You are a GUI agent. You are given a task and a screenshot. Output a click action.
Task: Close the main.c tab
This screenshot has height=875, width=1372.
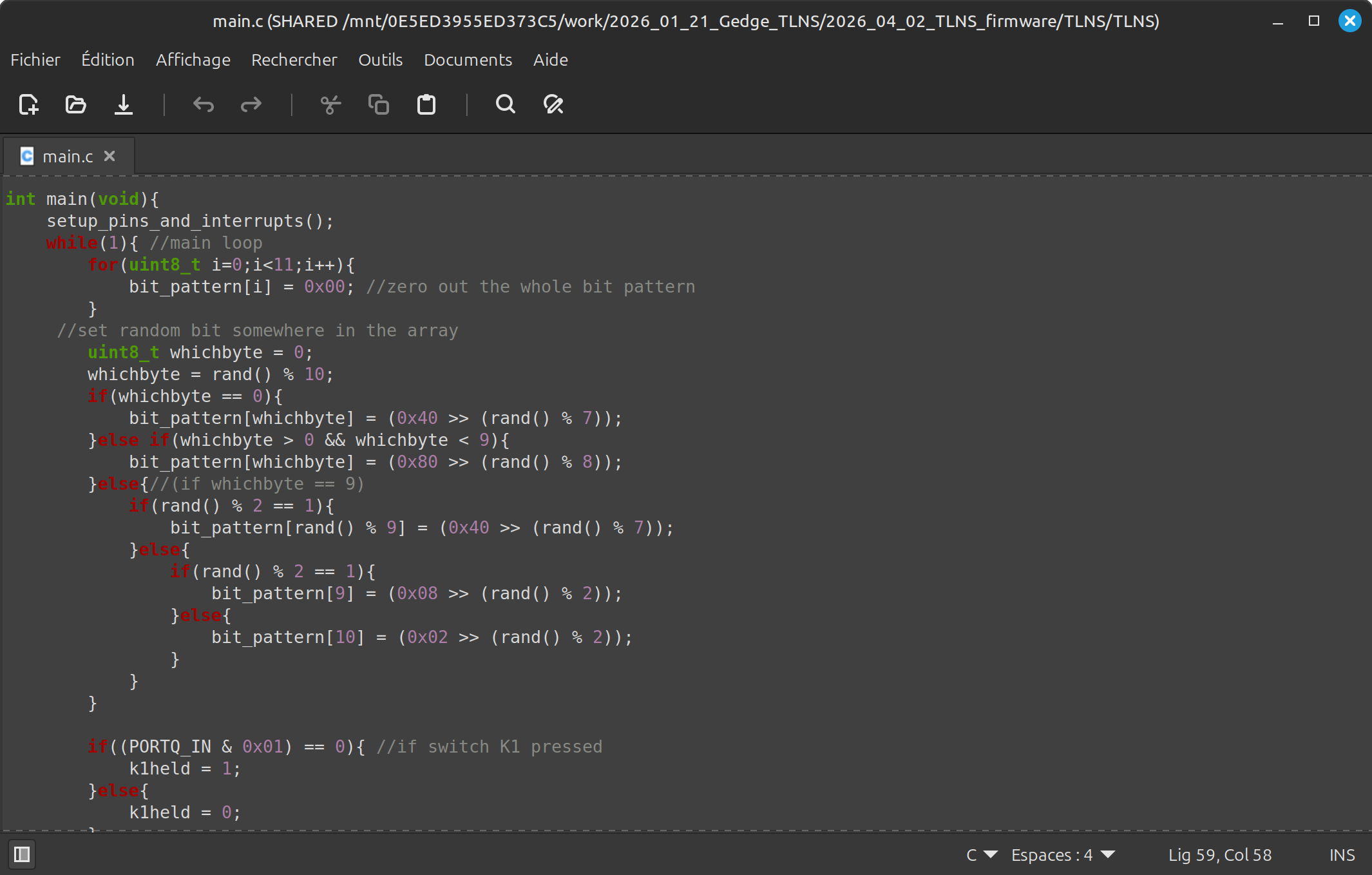coord(110,156)
